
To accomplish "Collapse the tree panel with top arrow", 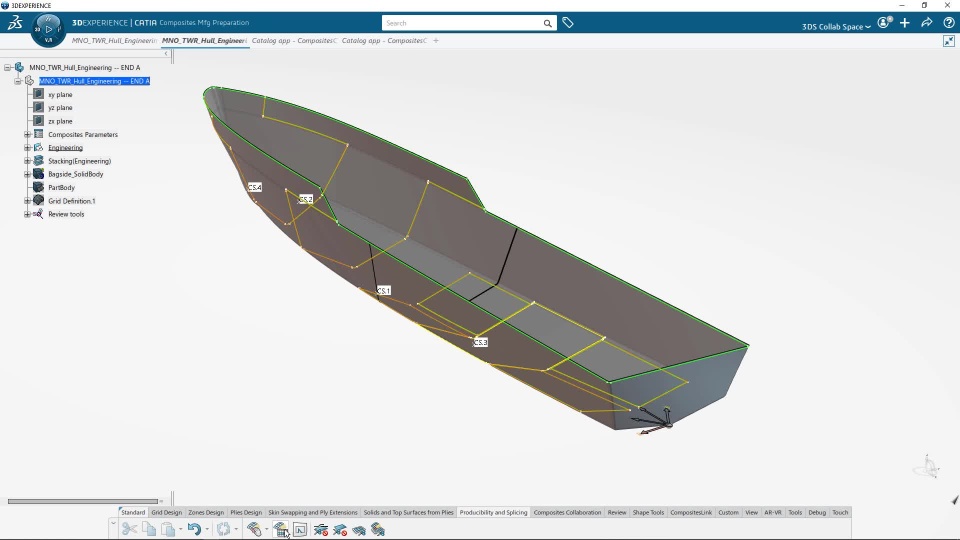I will pos(166,54).
